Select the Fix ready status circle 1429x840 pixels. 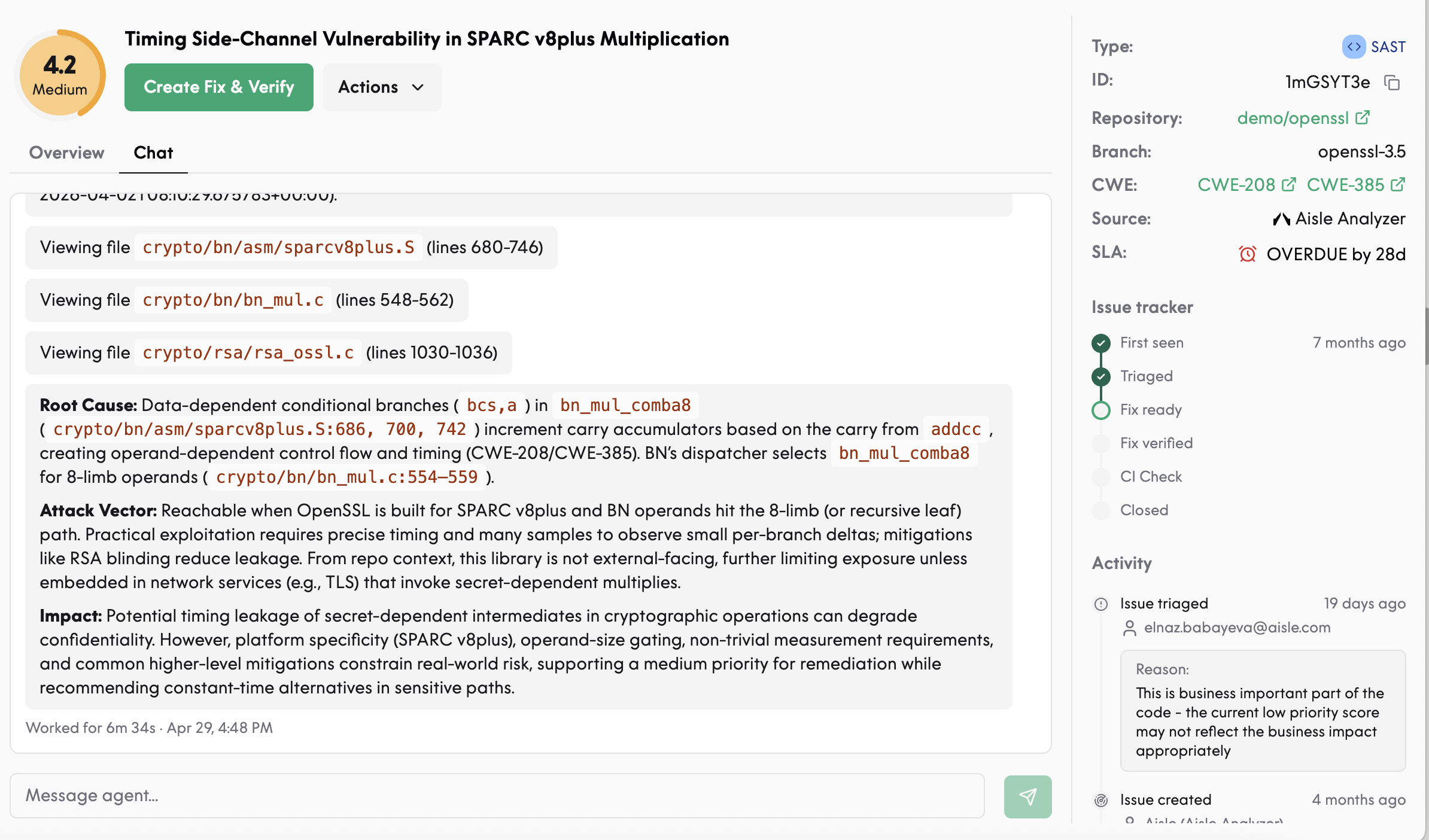click(1101, 410)
